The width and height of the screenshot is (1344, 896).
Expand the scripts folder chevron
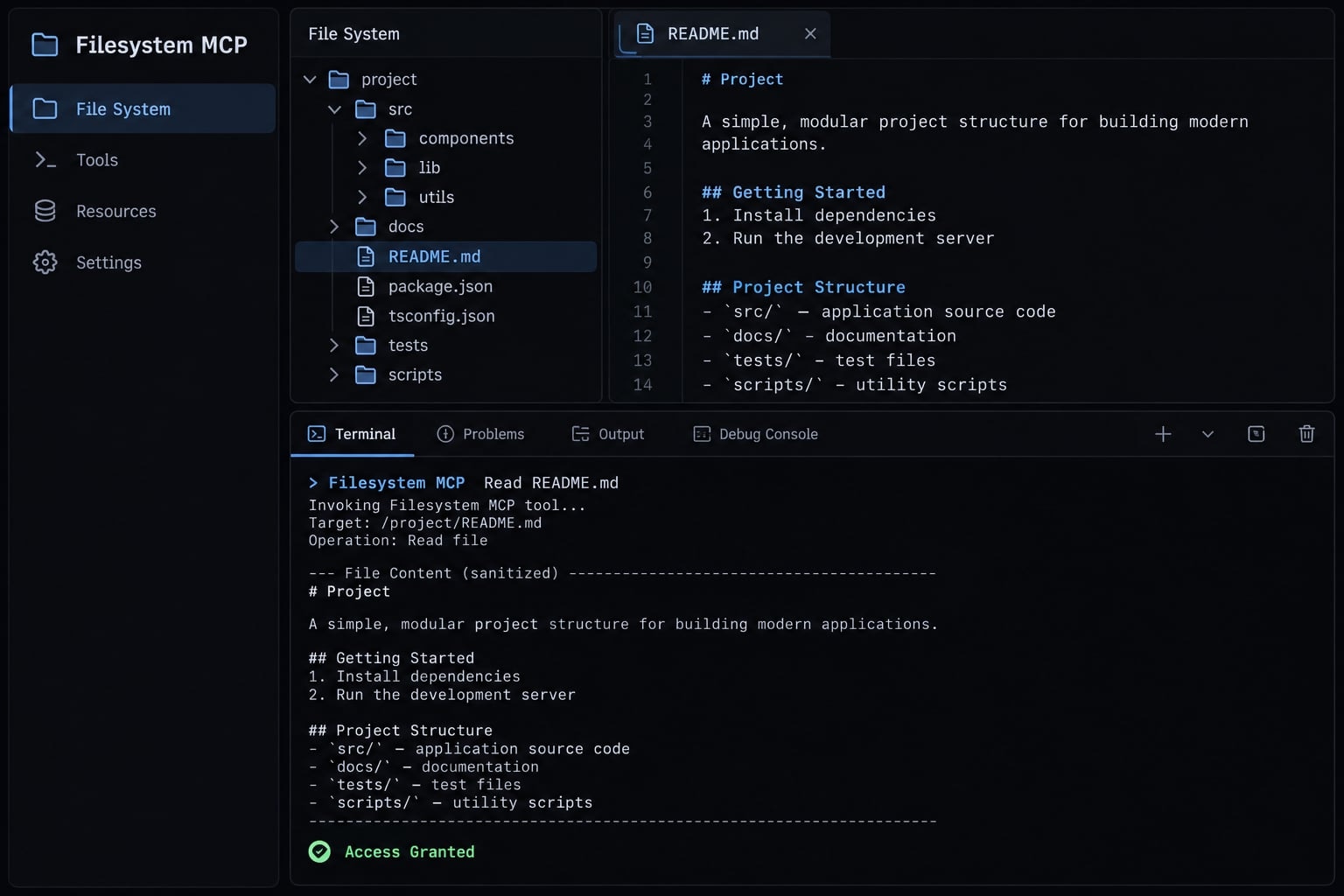[334, 374]
